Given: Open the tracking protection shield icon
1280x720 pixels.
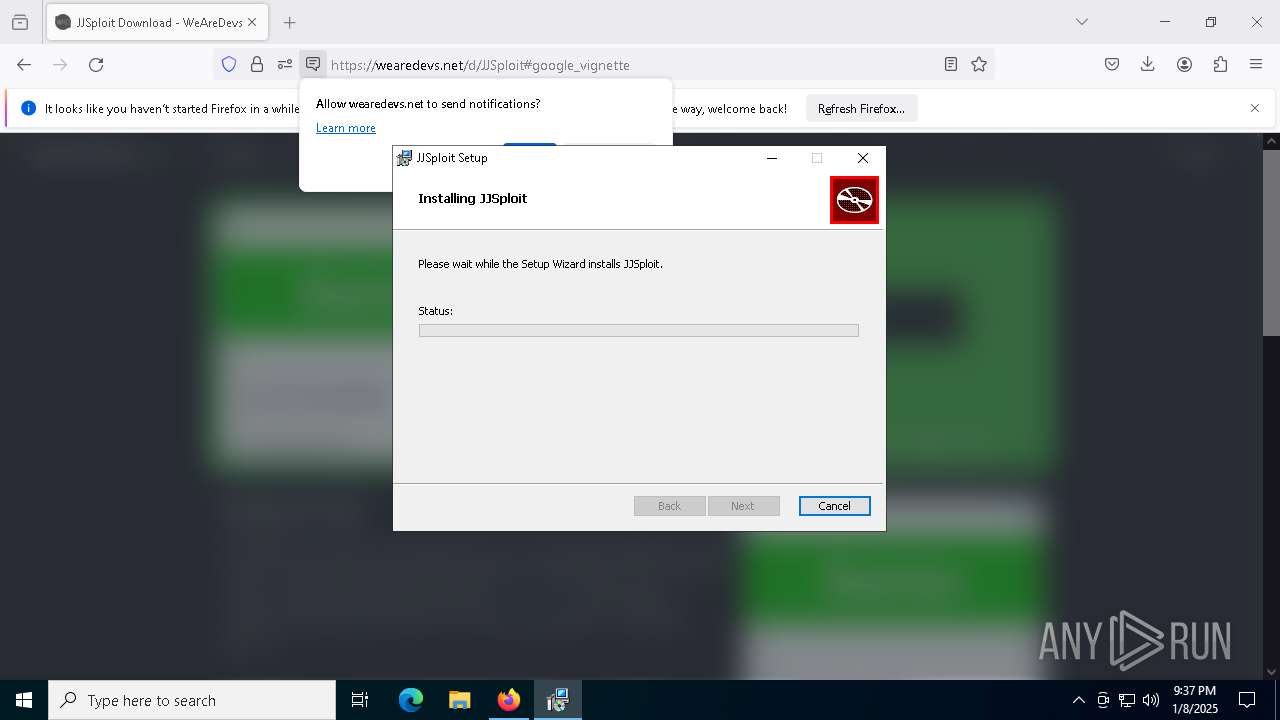Looking at the screenshot, I should point(229,64).
